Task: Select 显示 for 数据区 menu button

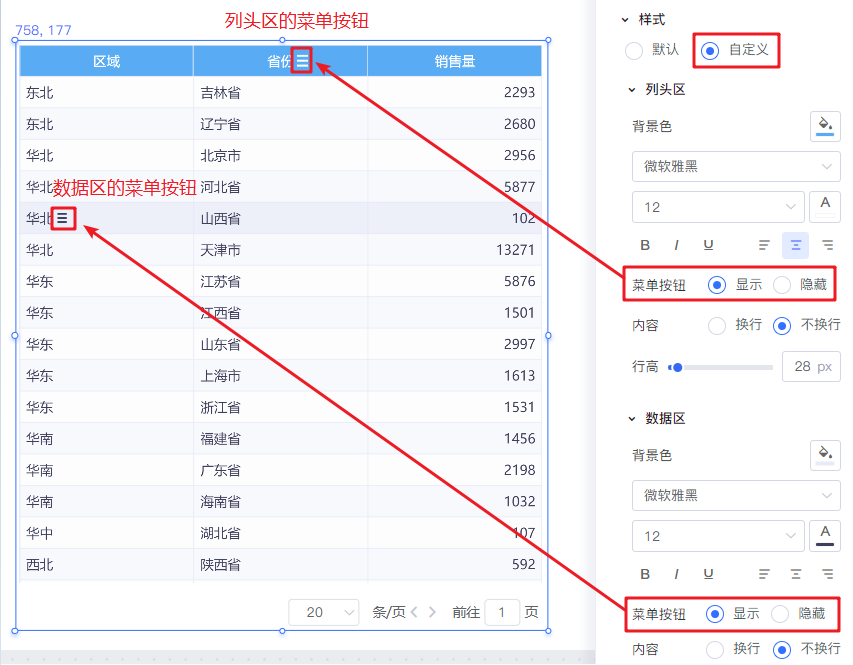Action: 715,614
